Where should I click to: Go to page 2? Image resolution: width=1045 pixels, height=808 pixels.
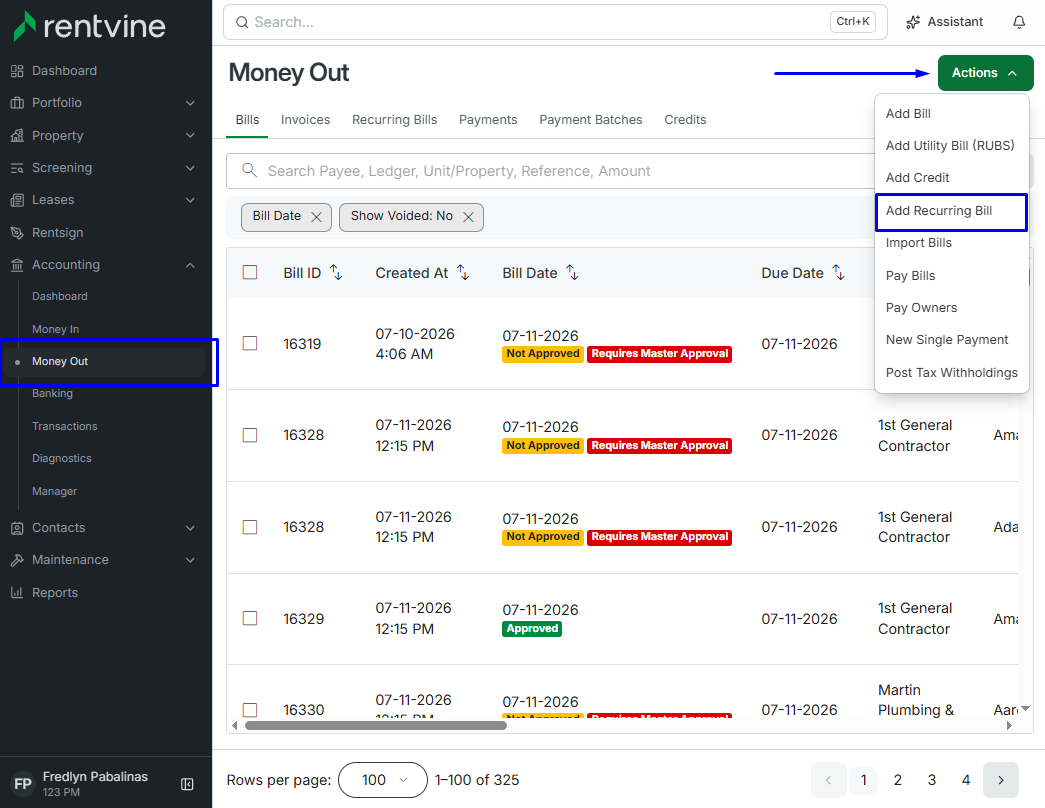898,780
